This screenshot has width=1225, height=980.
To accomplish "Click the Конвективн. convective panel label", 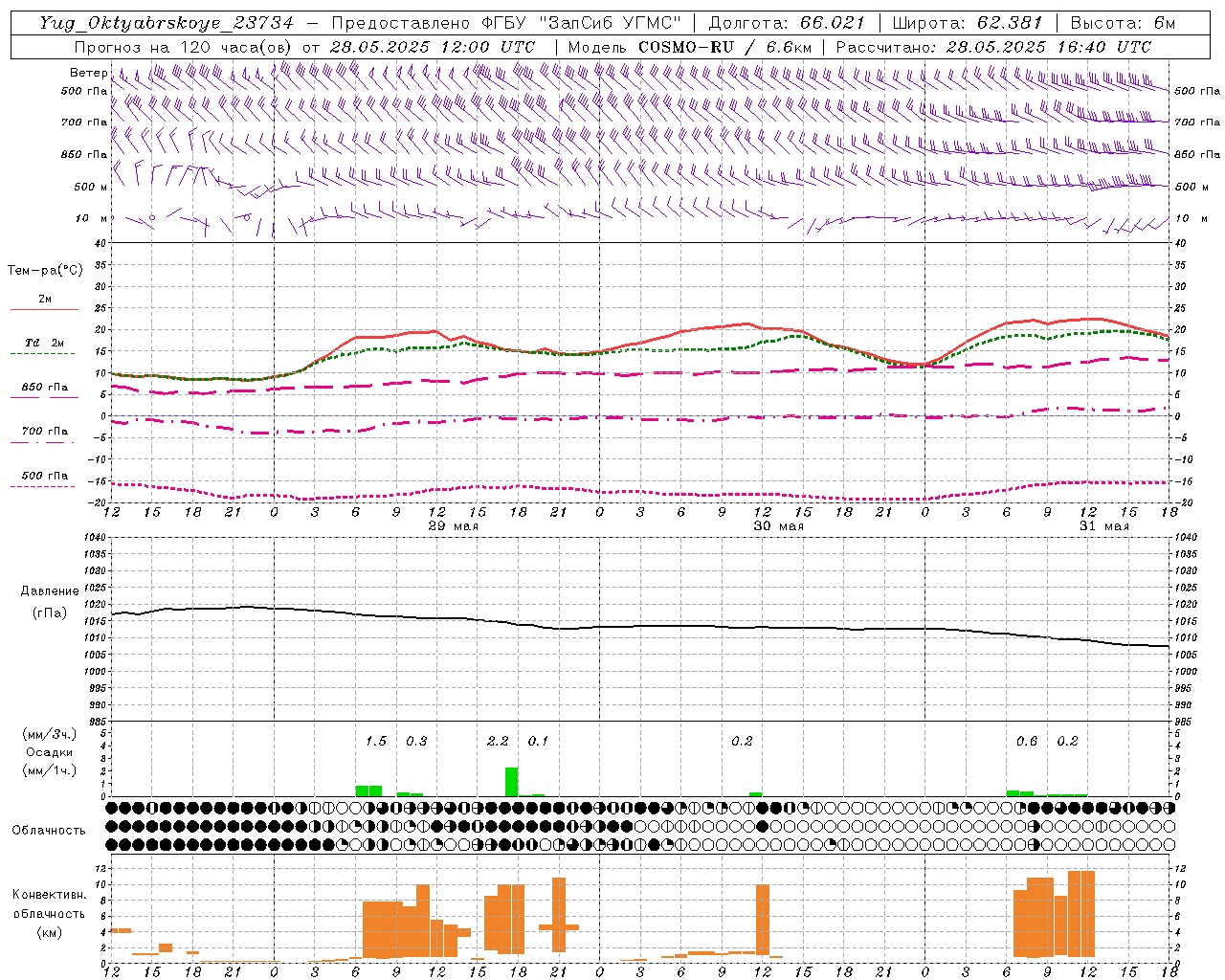I will (x=50, y=894).
